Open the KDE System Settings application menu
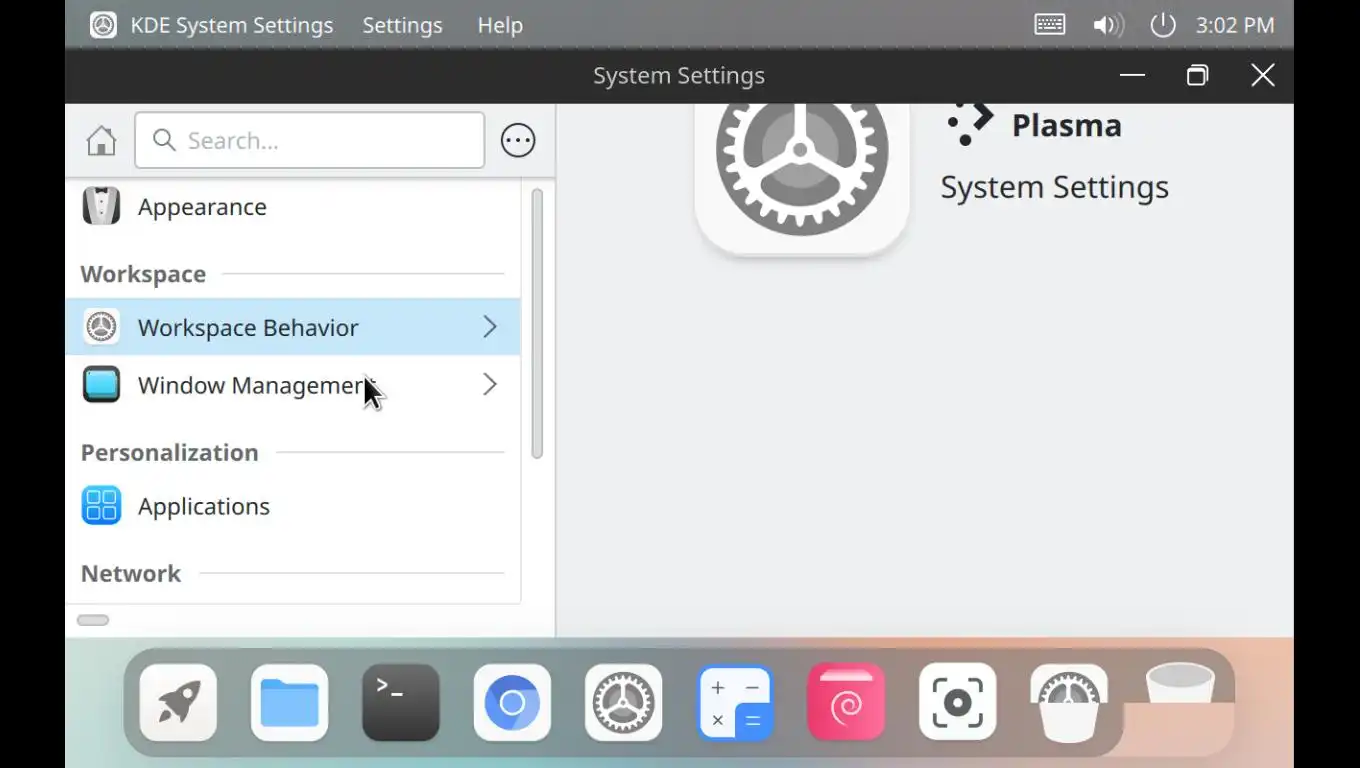Viewport: 1360px width, 768px height. pyautogui.click(x=232, y=25)
